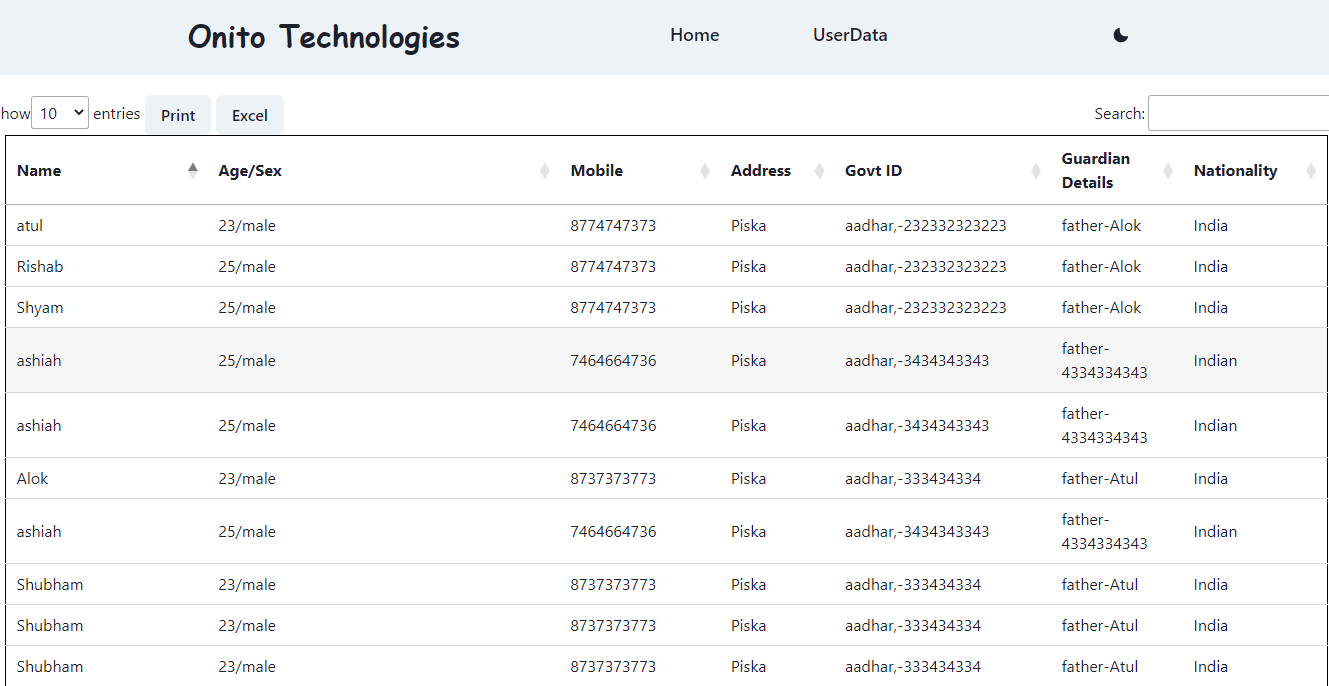Screen dimensions: 1329x686
Task: Sort by Nationality column sort icon
Action: [x=1311, y=171]
